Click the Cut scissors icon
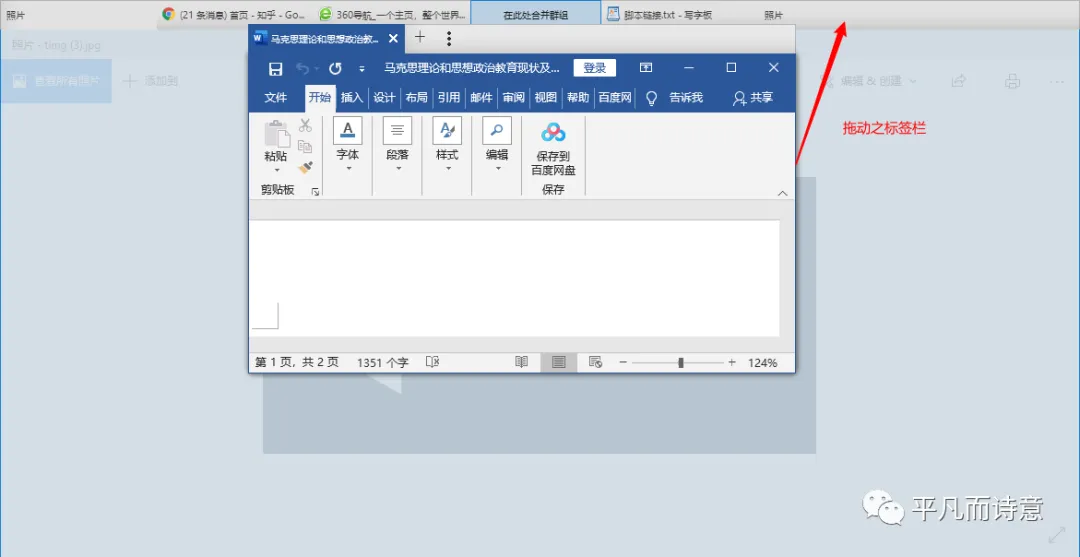 point(305,125)
